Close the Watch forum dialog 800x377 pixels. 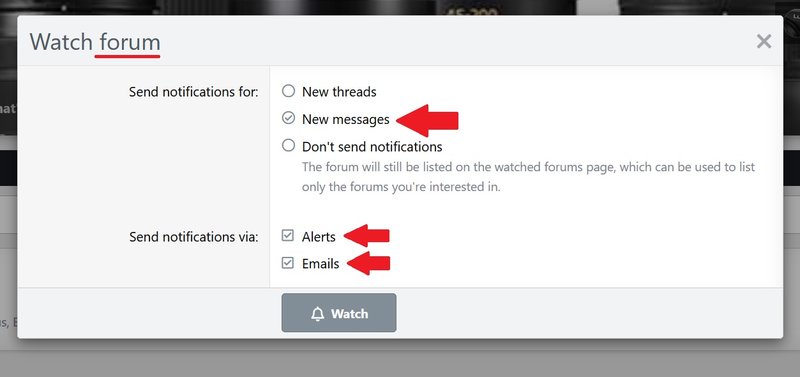(x=763, y=41)
